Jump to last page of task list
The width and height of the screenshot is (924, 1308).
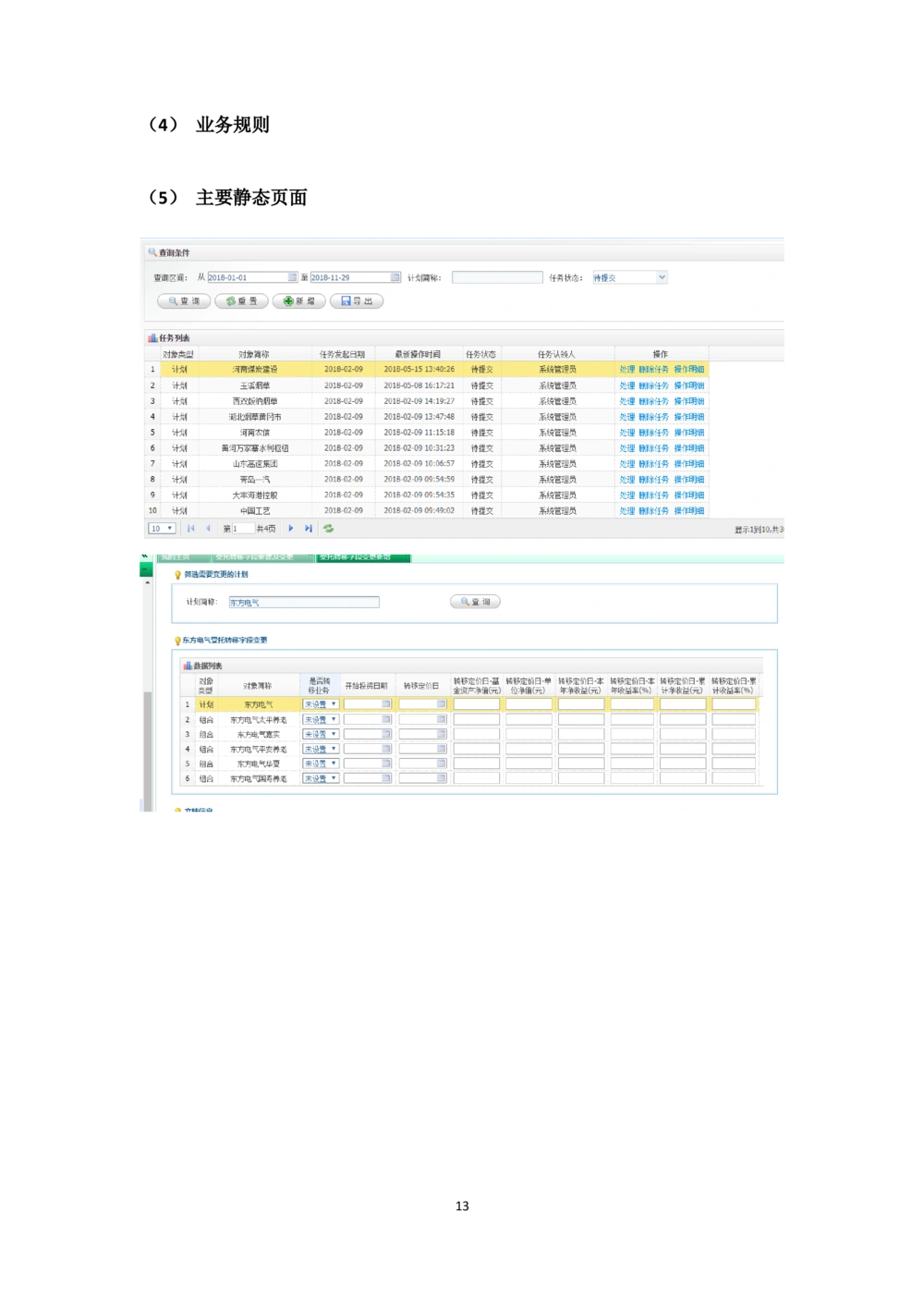tap(309, 529)
